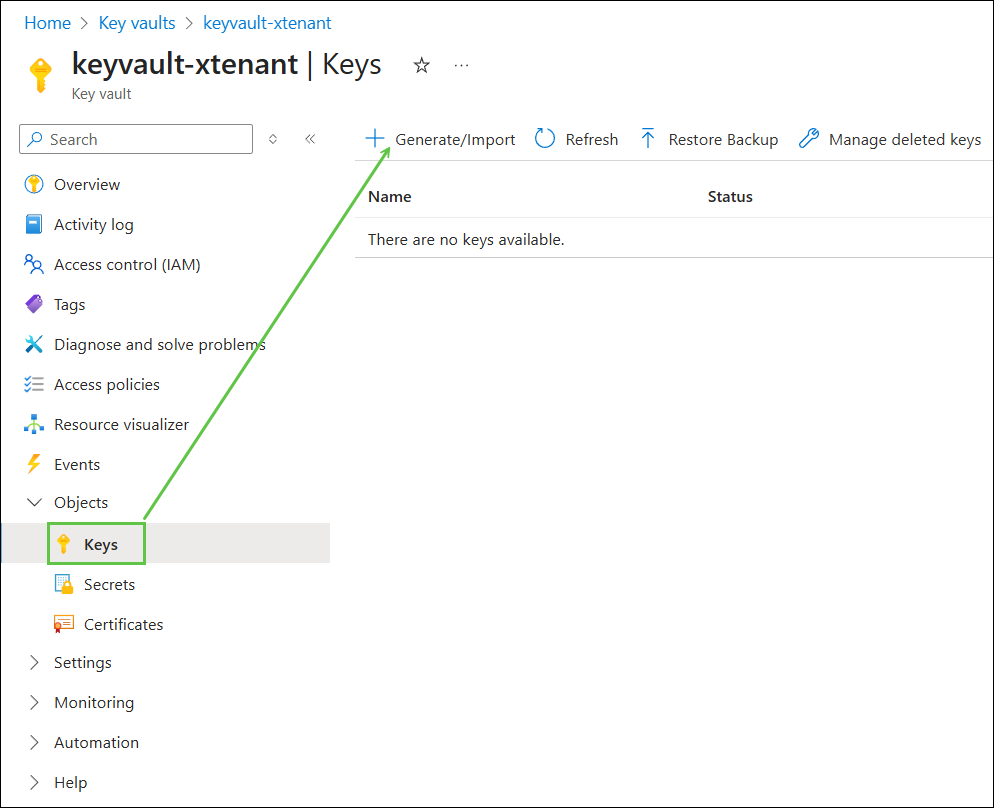Click the circular Refresh icon
The height and width of the screenshot is (808, 994).
tap(545, 138)
